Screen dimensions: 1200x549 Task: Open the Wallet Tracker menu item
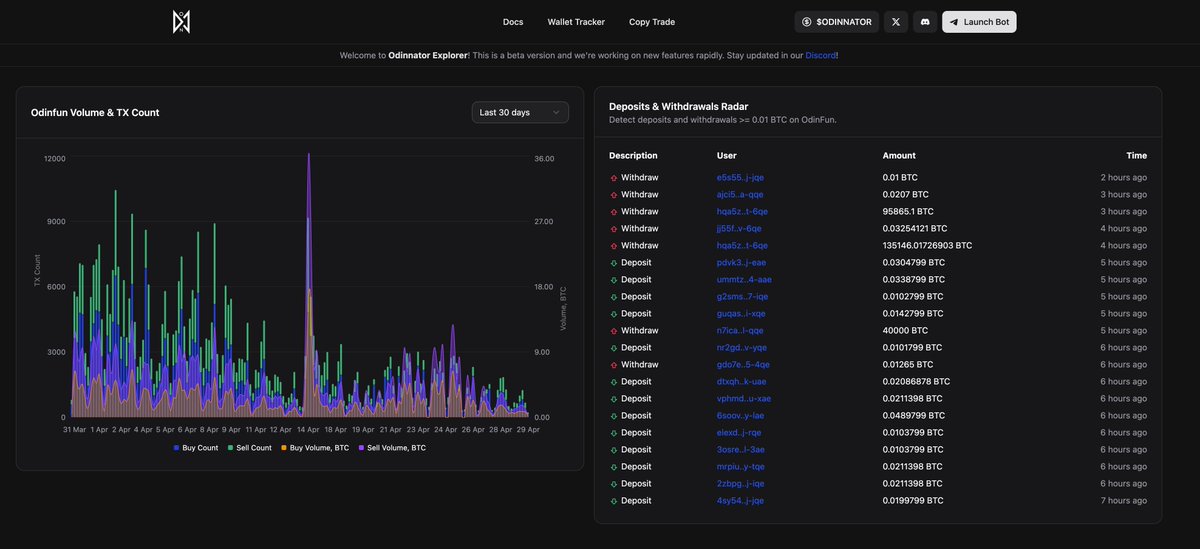[576, 22]
